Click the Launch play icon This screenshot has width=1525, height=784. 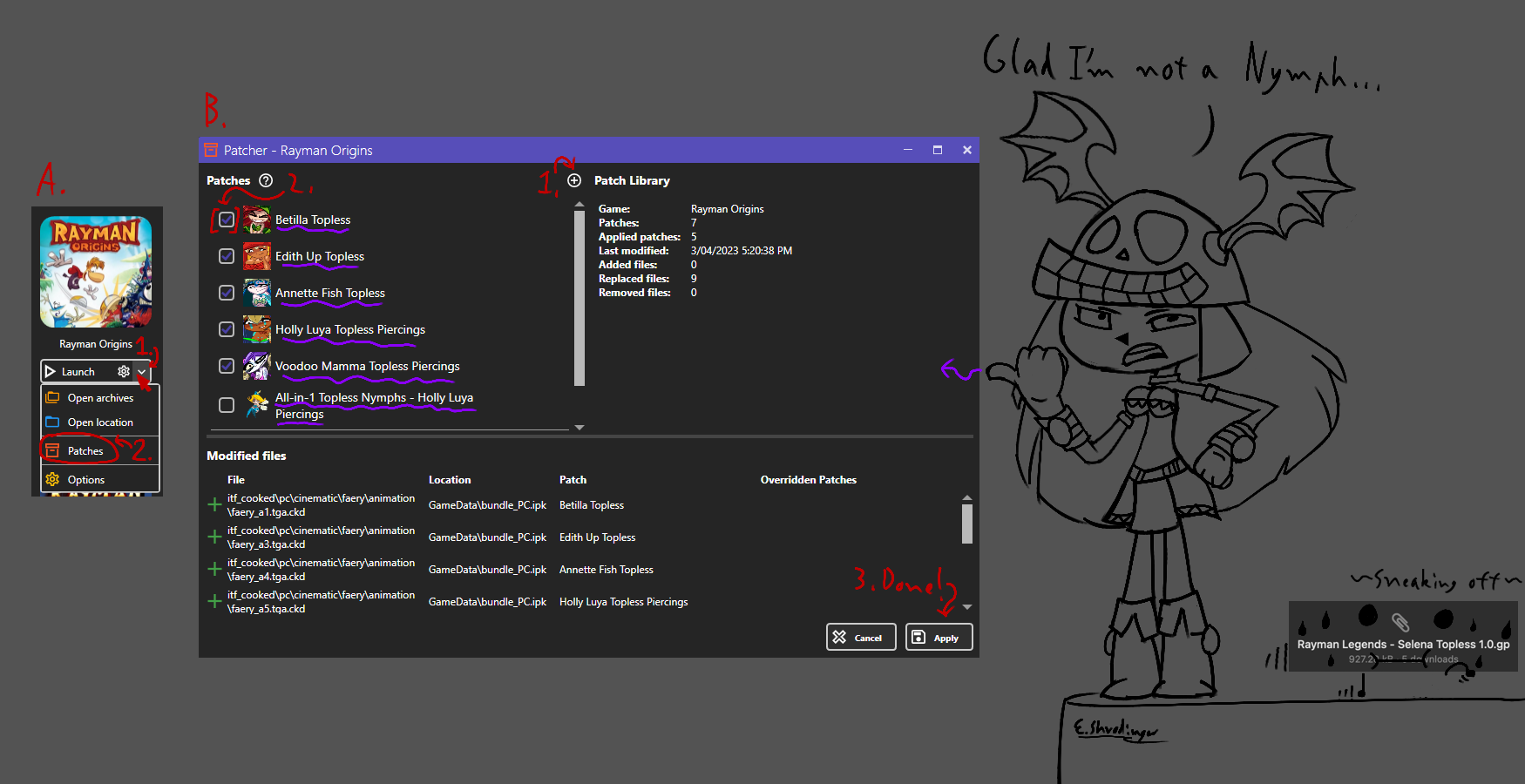pos(51,371)
